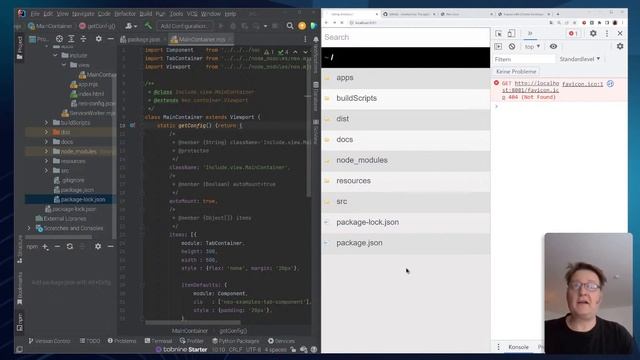Open Search Everywhere magnifier in IDE toolbar
The height and width of the screenshot is (360, 640).
coord(290,26)
